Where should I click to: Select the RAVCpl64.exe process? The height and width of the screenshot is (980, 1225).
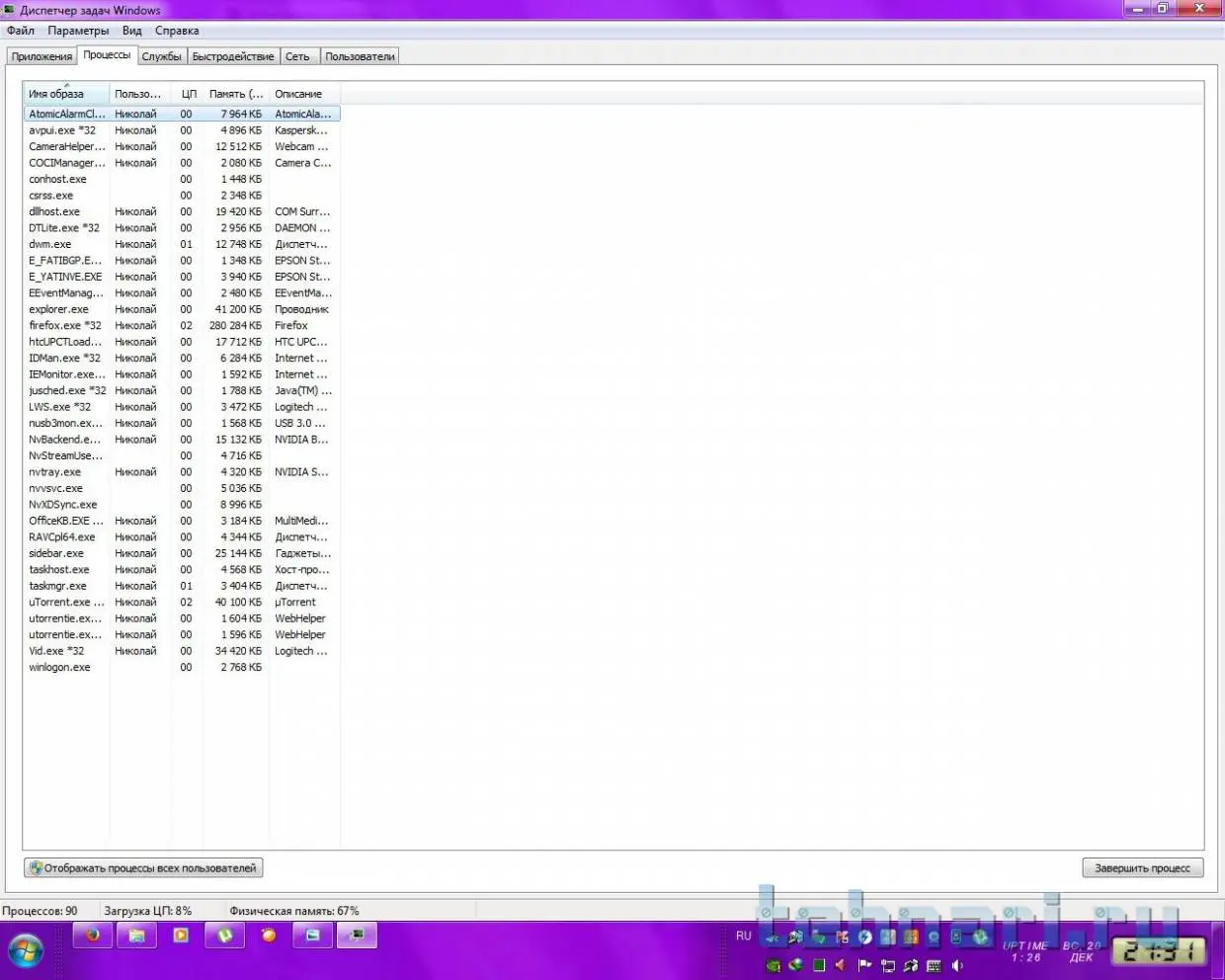pos(182,537)
